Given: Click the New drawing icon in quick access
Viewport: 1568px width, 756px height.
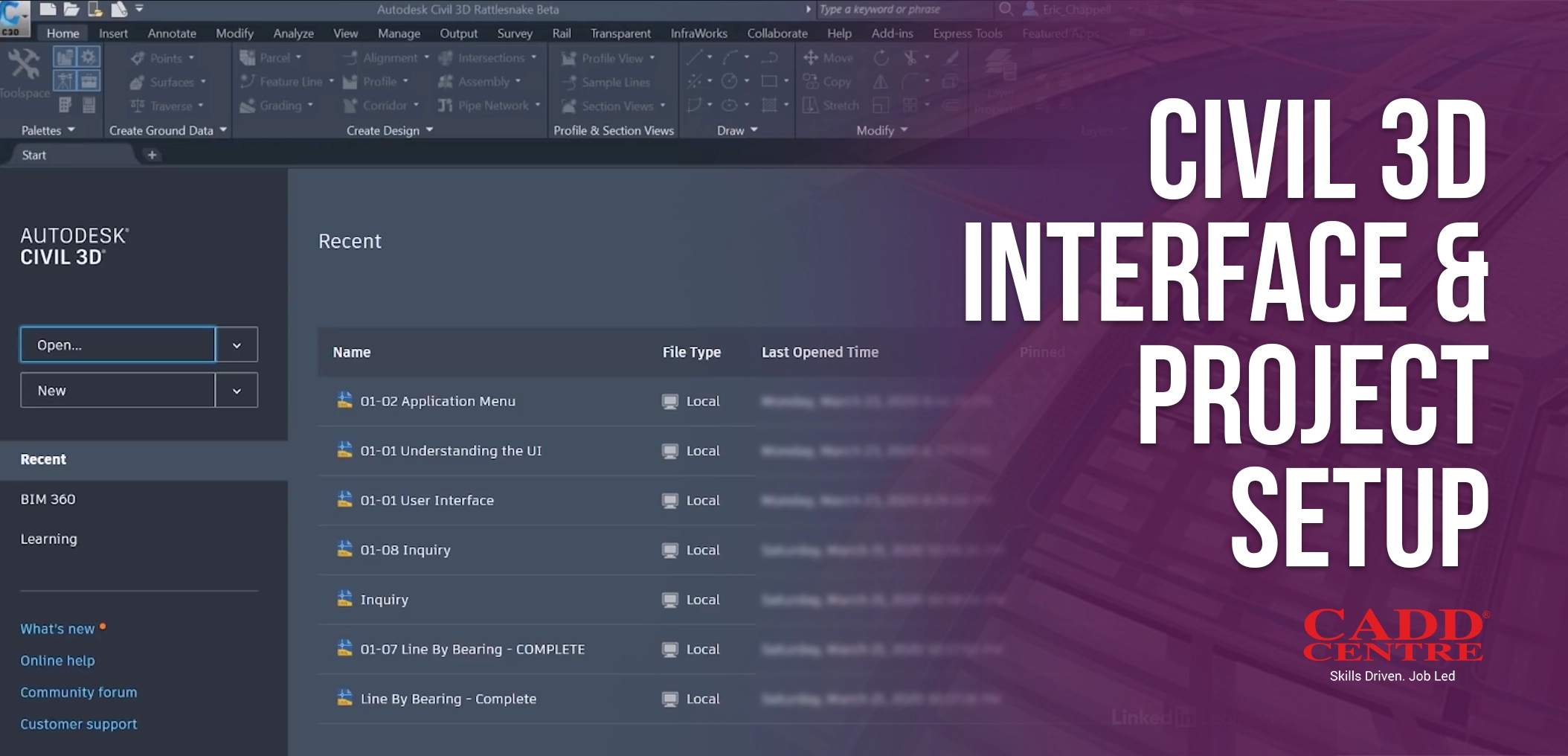Looking at the screenshot, I should 48,10.
